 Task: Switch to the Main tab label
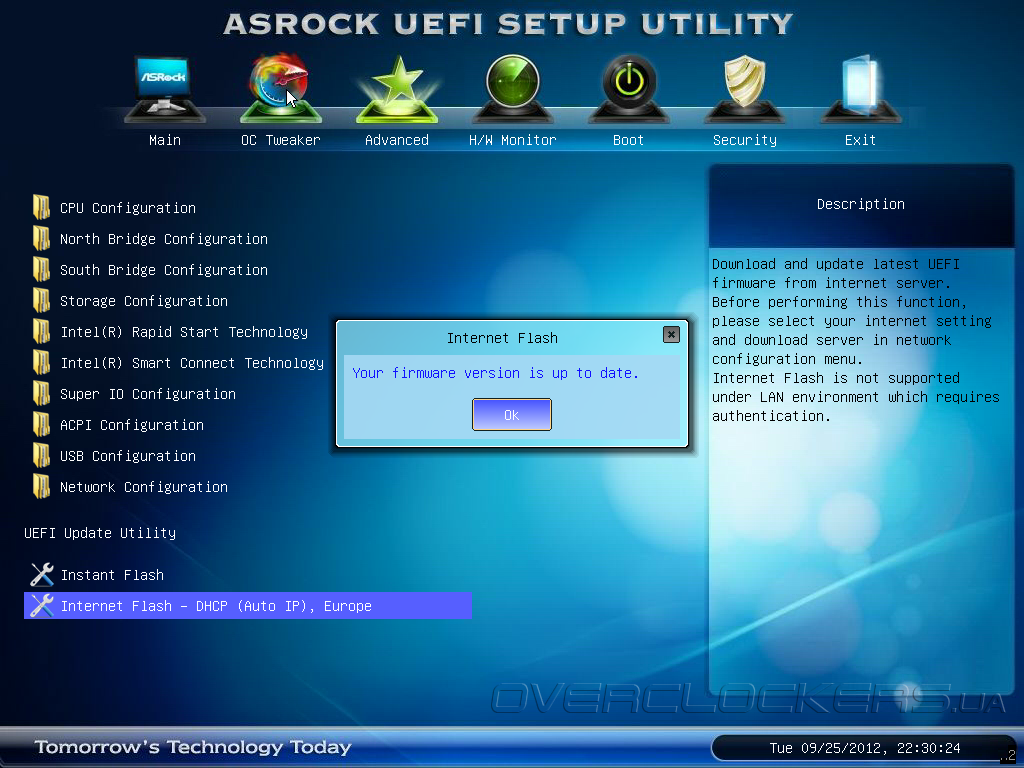tap(165, 140)
